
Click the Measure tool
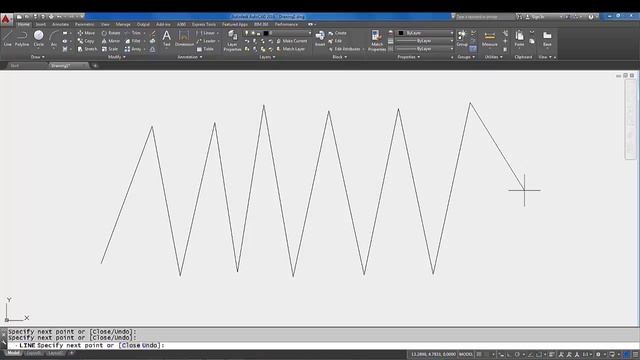coord(489,38)
